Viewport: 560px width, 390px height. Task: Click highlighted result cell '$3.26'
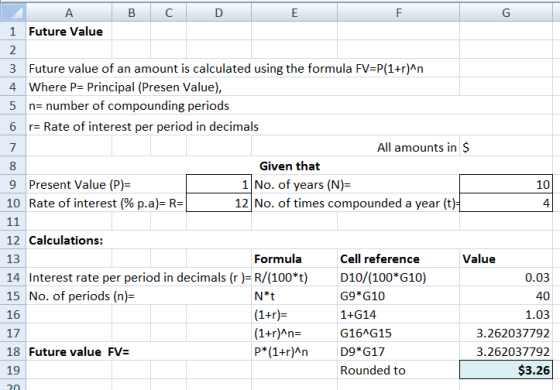[x=506, y=370]
